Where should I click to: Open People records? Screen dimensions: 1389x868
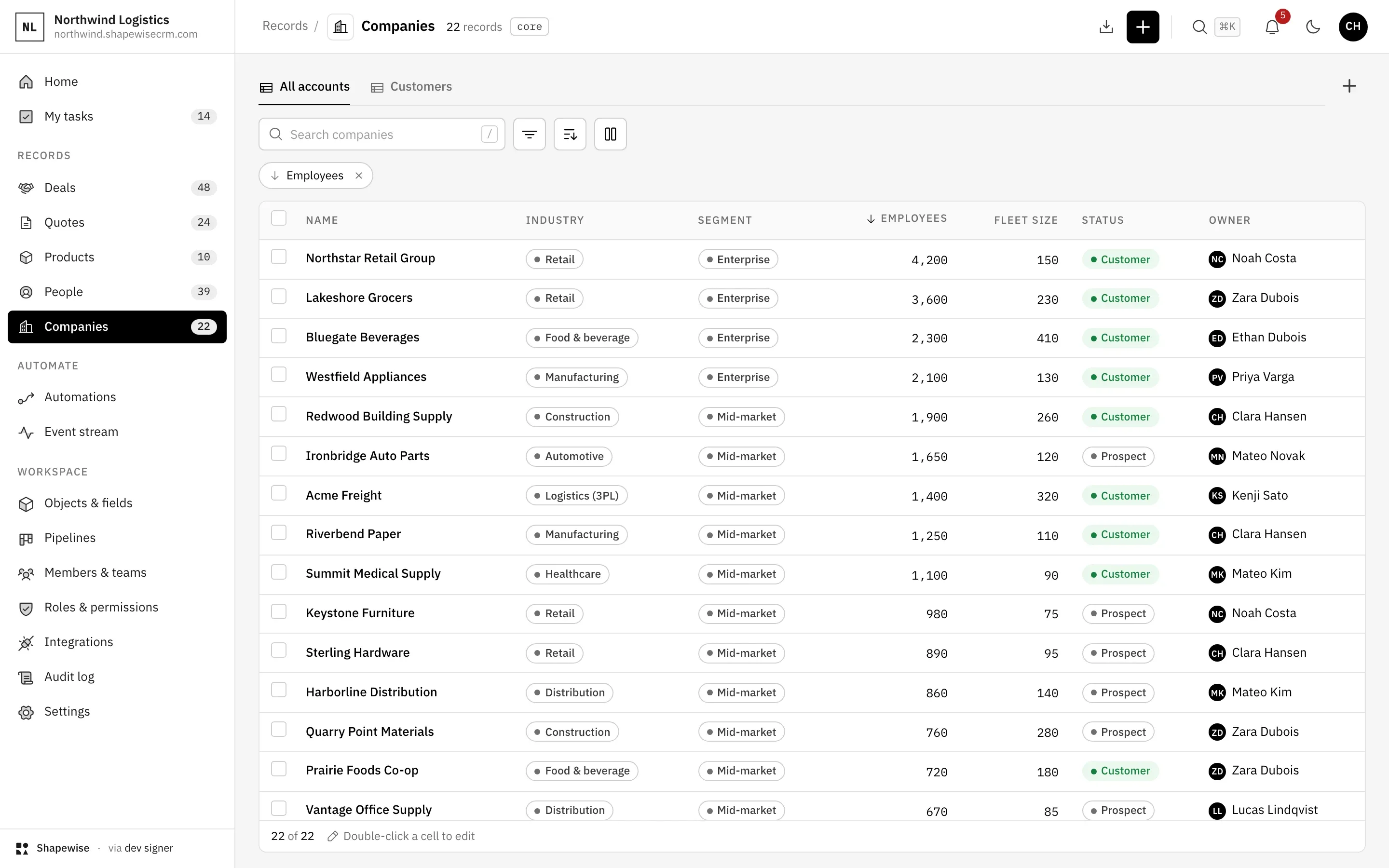point(117,292)
